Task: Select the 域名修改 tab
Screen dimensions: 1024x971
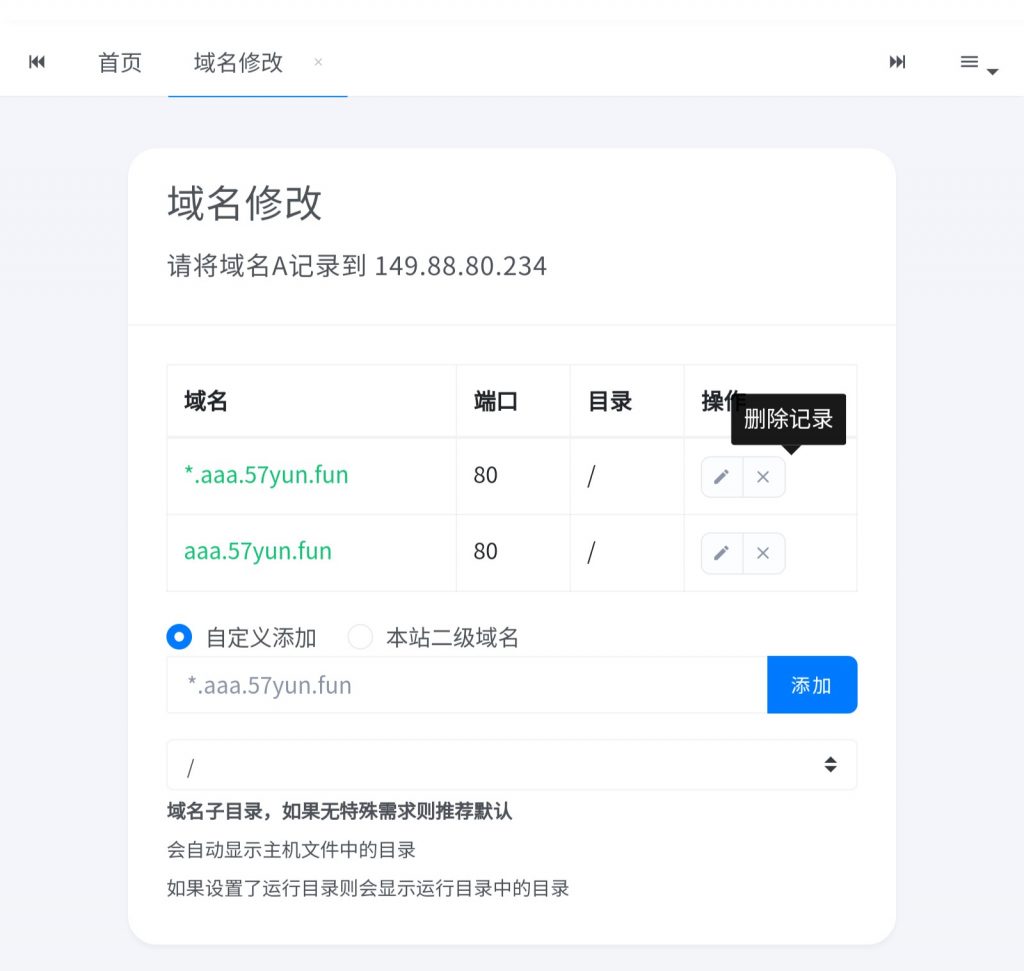Action: [239, 62]
